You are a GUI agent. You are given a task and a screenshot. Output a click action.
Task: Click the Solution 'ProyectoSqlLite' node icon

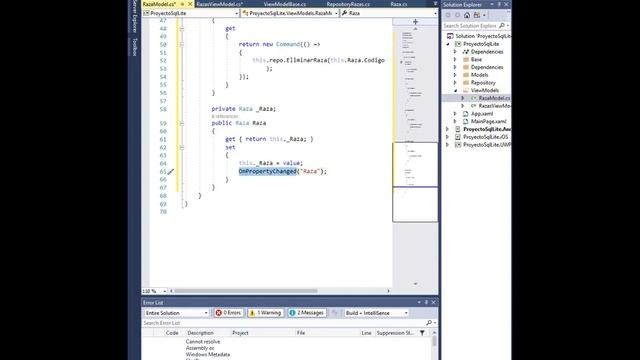click(x=450, y=36)
